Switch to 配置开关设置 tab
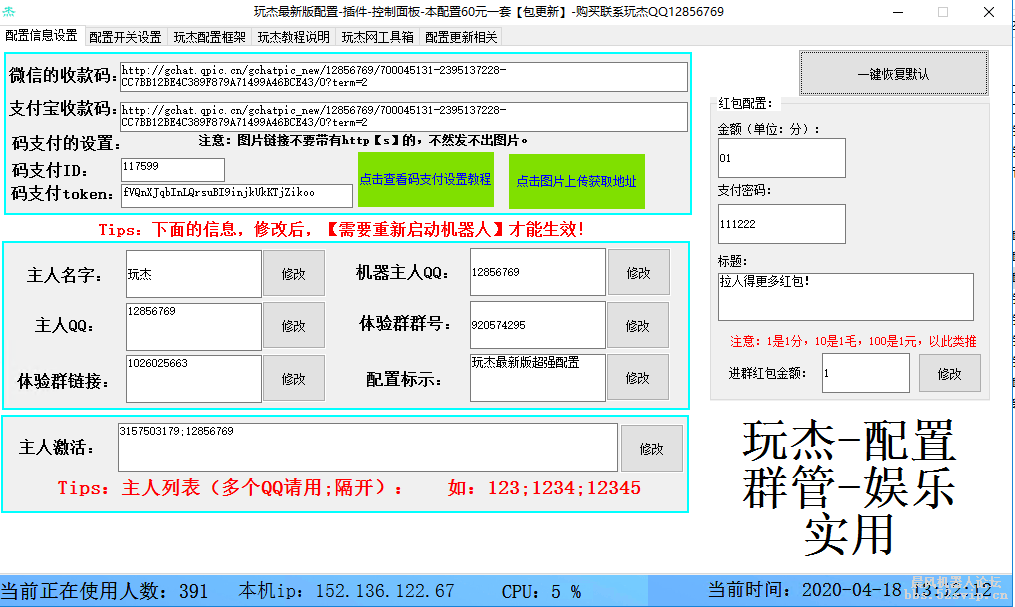Viewport: 1015px width, 607px height. (x=125, y=37)
